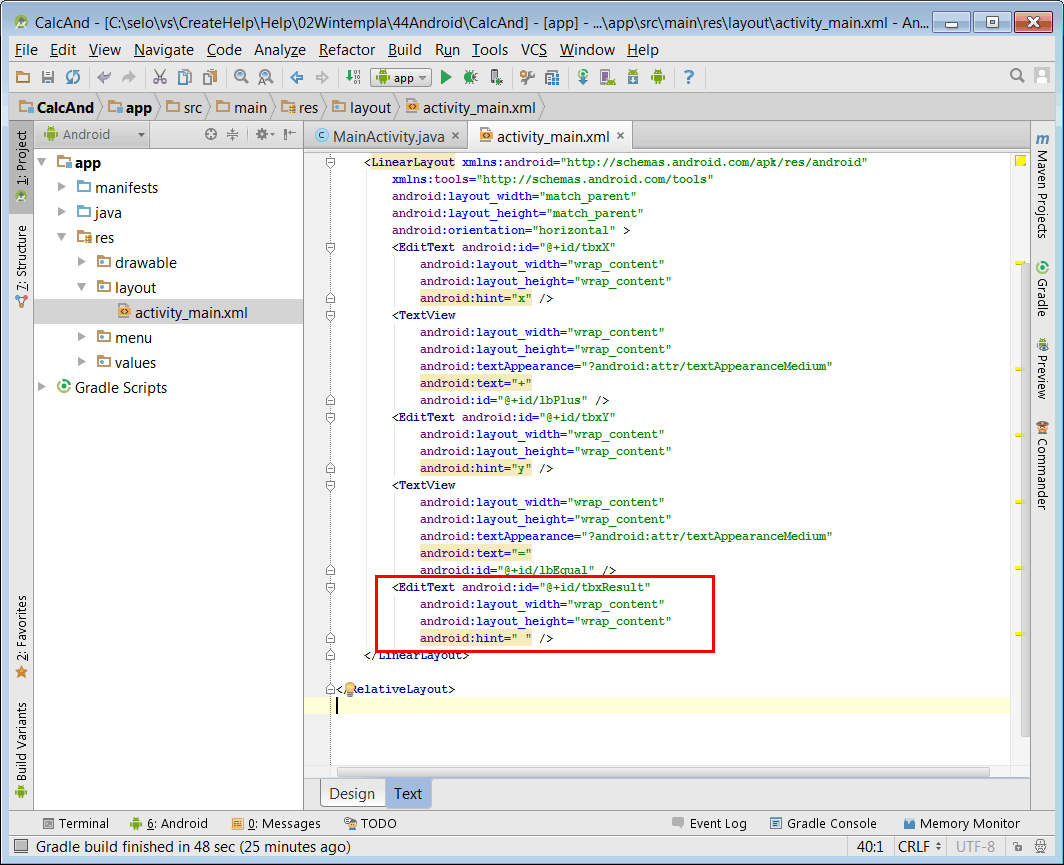The height and width of the screenshot is (865, 1064).
Task: Open the SDK Manager icon
Action: pyautogui.click(x=633, y=77)
